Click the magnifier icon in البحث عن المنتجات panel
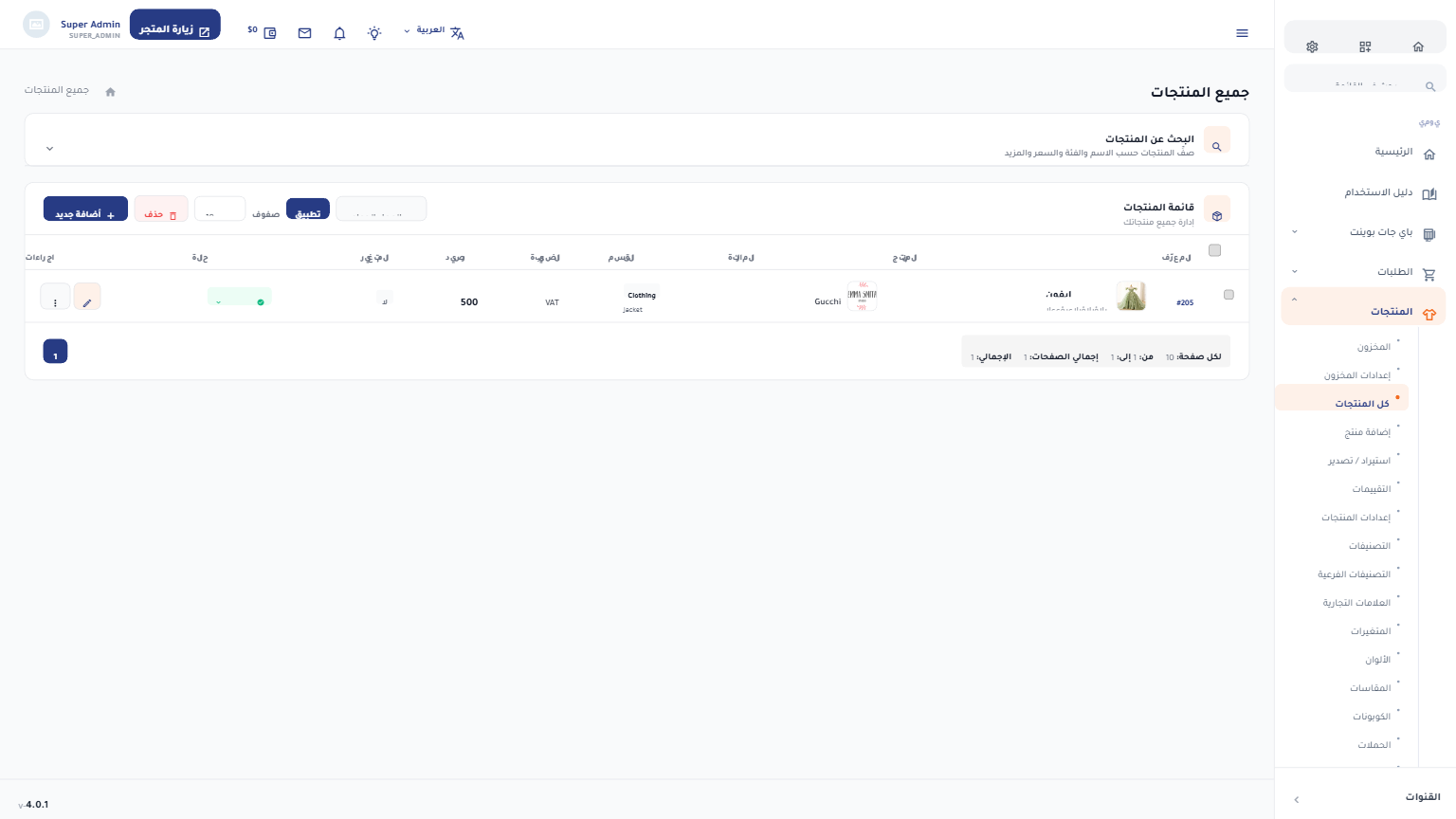This screenshot has width=1456, height=819. (1217, 140)
